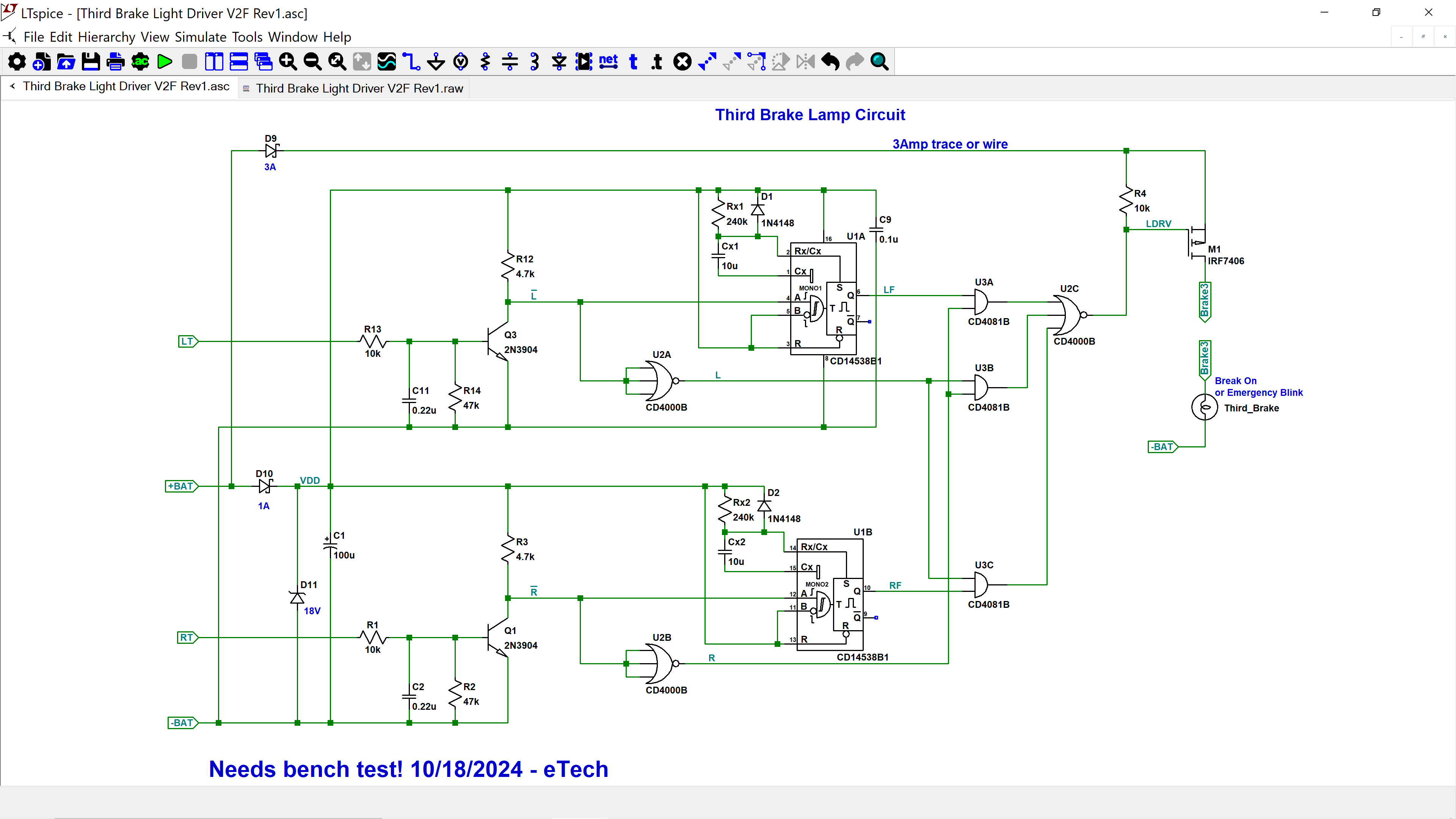The width and height of the screenshot is (1456, 819).
Task: Zoom out of the schematic
Action: (x=312, y=61)
